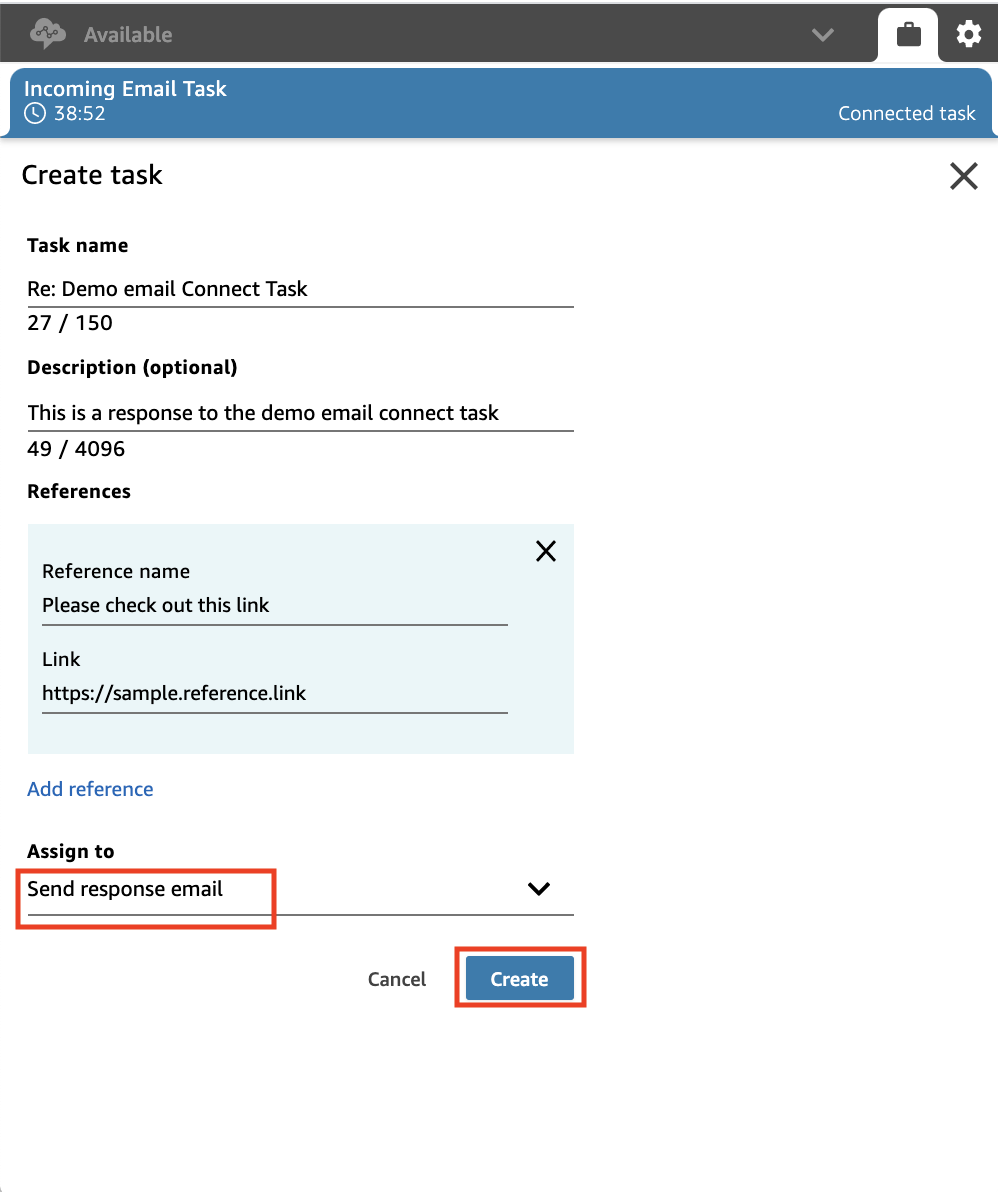Click the References section label
Screen dimensions: 998x1192
tap(79, 491)
